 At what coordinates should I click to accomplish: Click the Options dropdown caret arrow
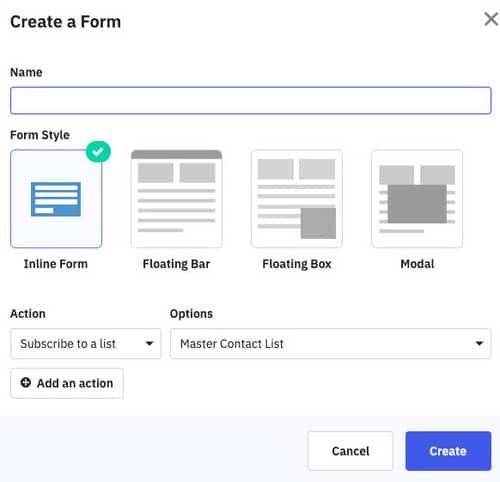tap(479, 343)
